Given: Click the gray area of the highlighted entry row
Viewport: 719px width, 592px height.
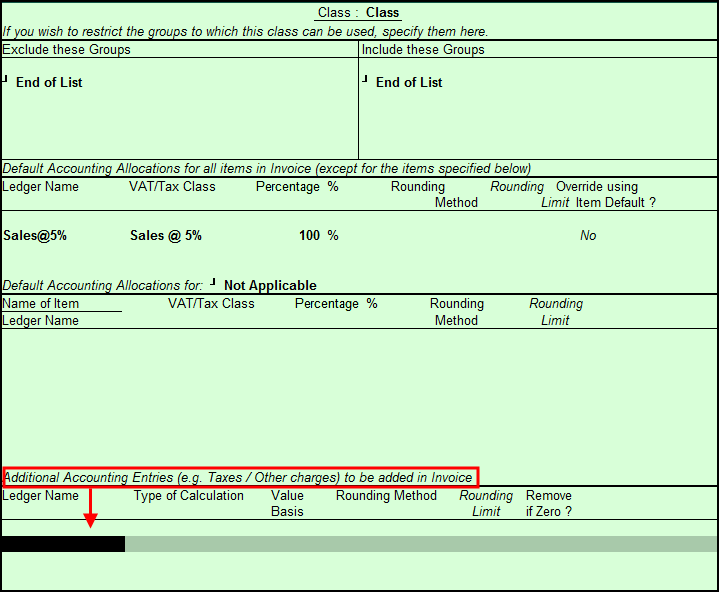Looking at the screenshot, I should [420, 544].
